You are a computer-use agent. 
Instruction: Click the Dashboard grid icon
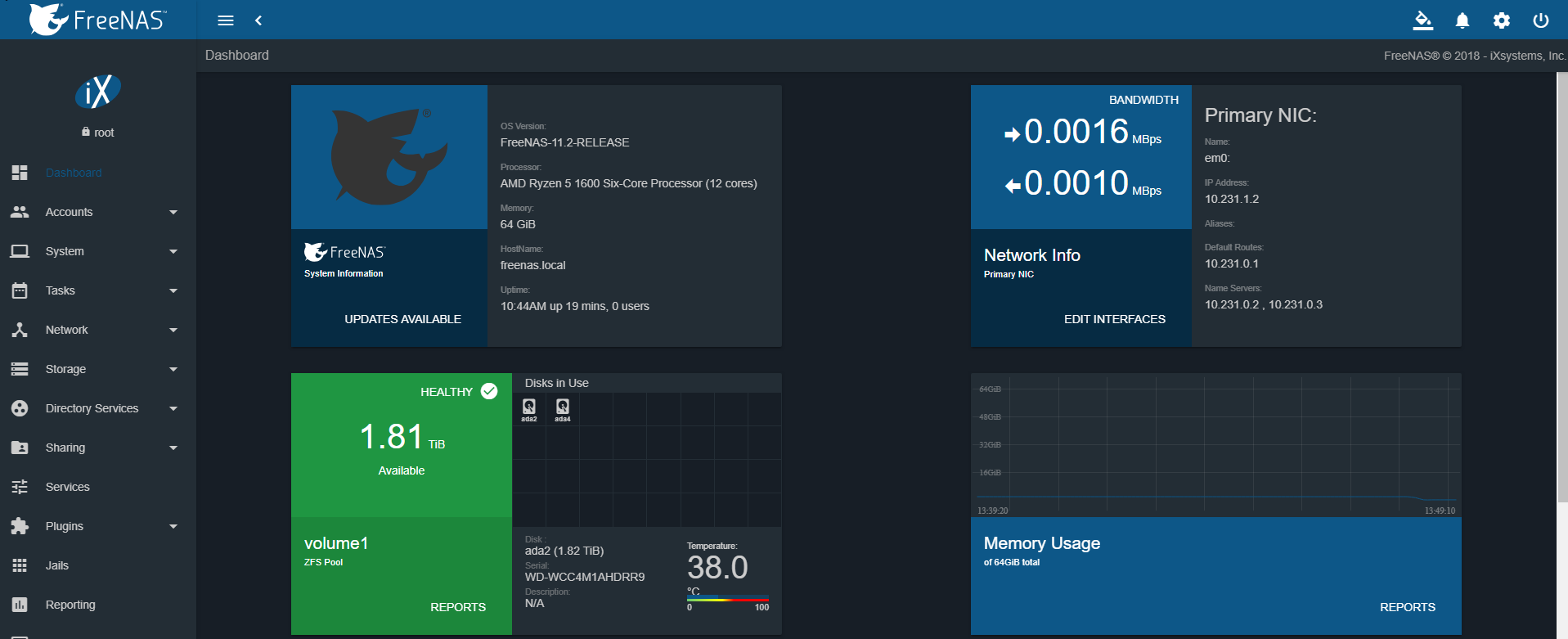tap(20, 173)
